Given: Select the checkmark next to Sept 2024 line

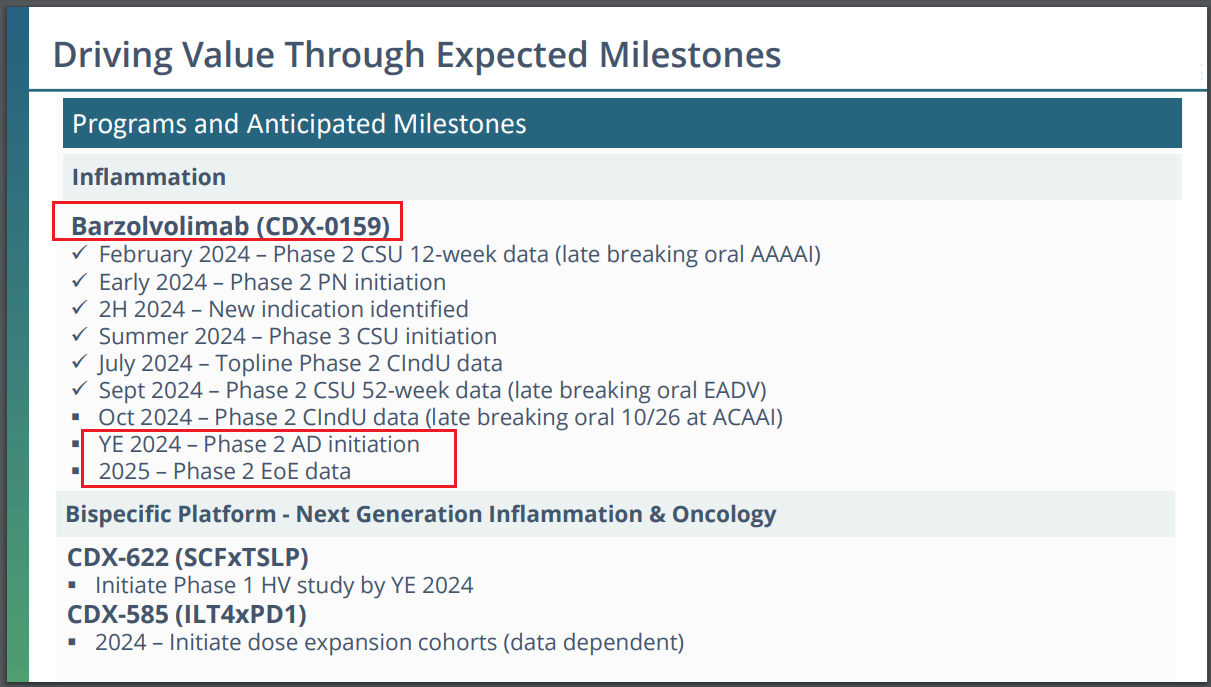Looking at the screenshot, I should (79, 390).
